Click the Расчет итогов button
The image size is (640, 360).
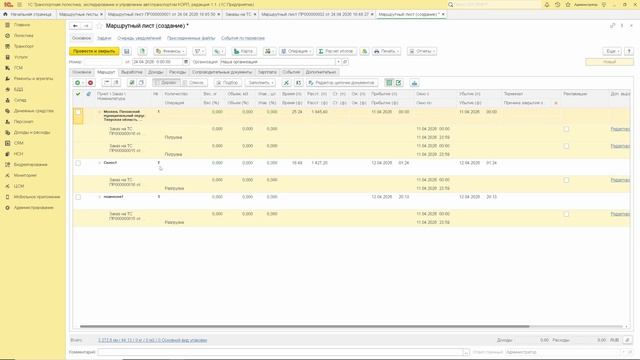336,51
